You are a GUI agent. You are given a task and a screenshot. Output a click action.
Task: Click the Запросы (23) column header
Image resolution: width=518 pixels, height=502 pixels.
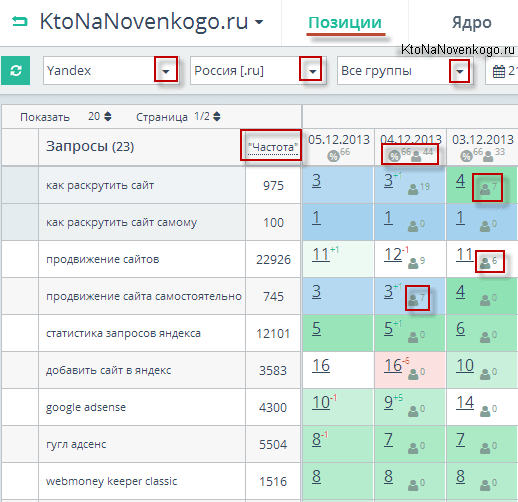[x=90, y=146]
